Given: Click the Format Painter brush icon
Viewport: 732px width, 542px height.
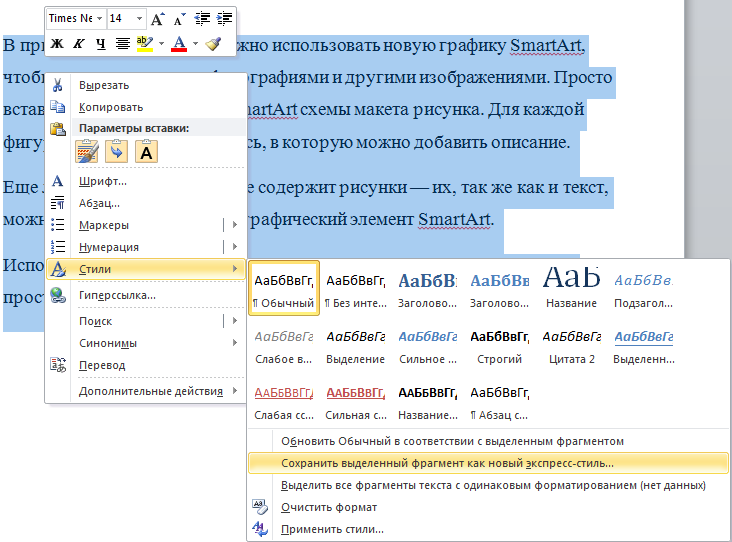Looking at the screenshot, I should pyautogui.click(x=212, y=43).
